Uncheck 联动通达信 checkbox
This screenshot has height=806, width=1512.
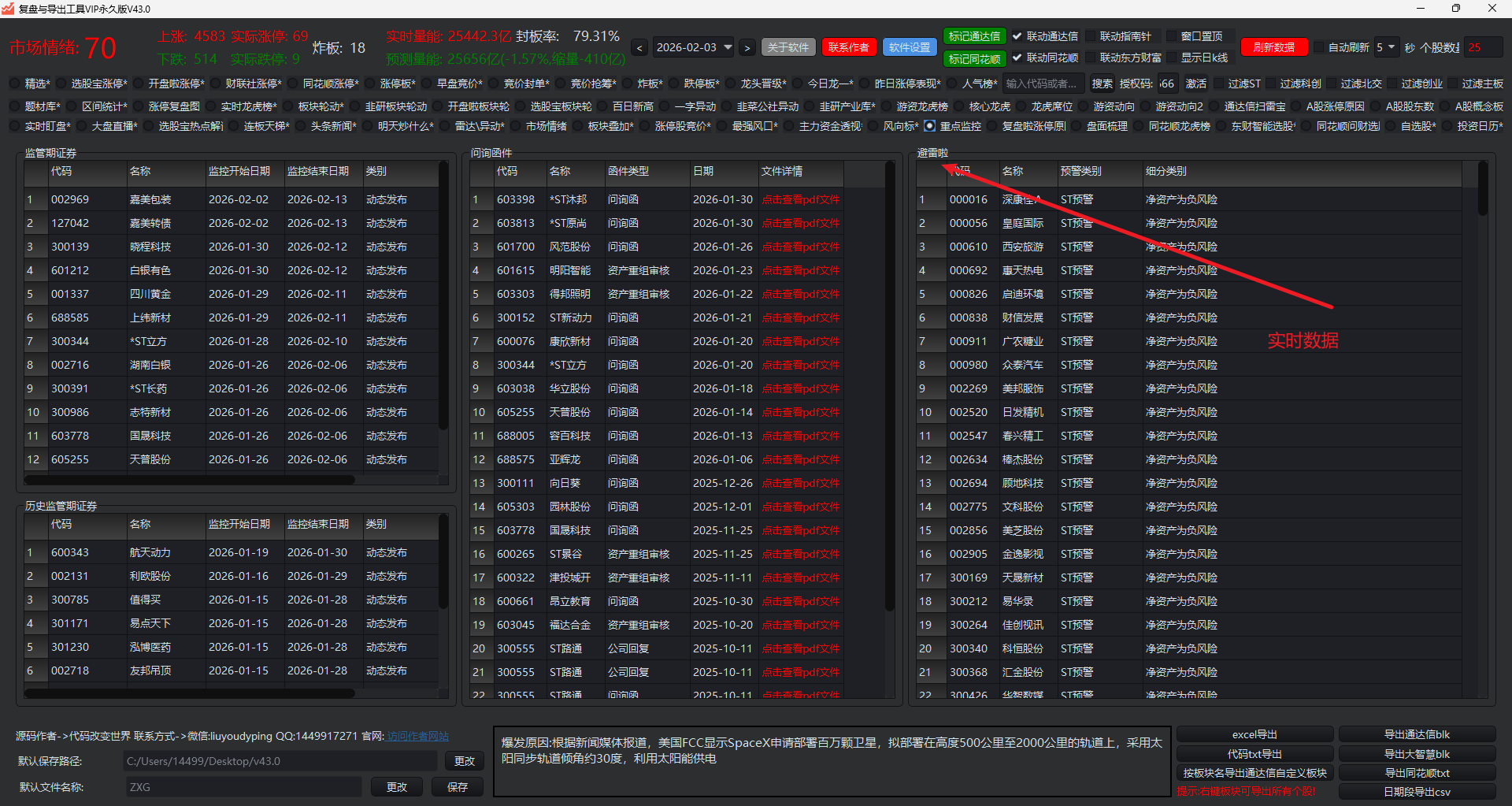click(x=1017, y=36)
